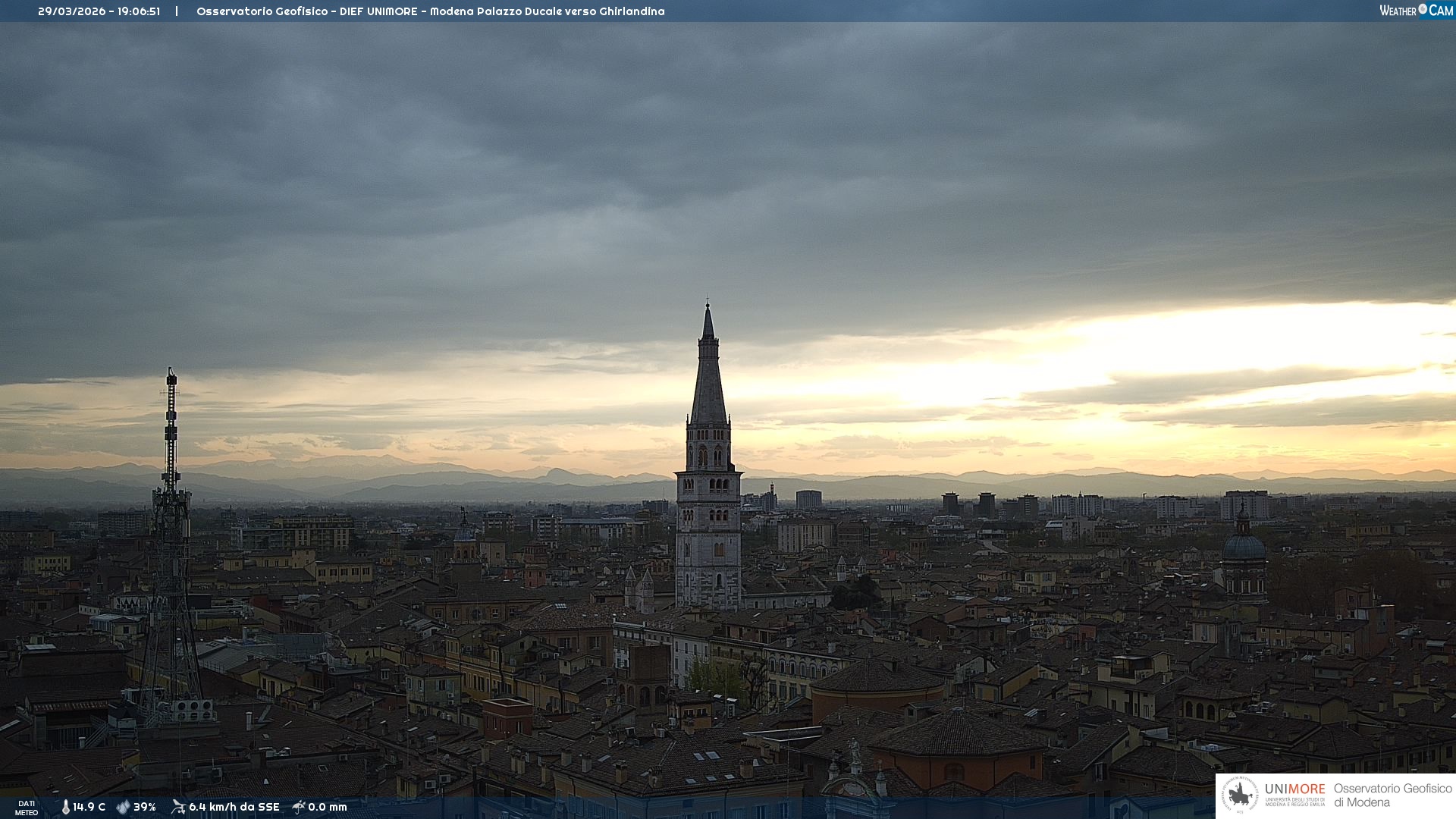Click the Modena Palazzo Ducale verso Ghirlandina title
The height and width of the screenshot is (819, 1456).
click(547, 11)
